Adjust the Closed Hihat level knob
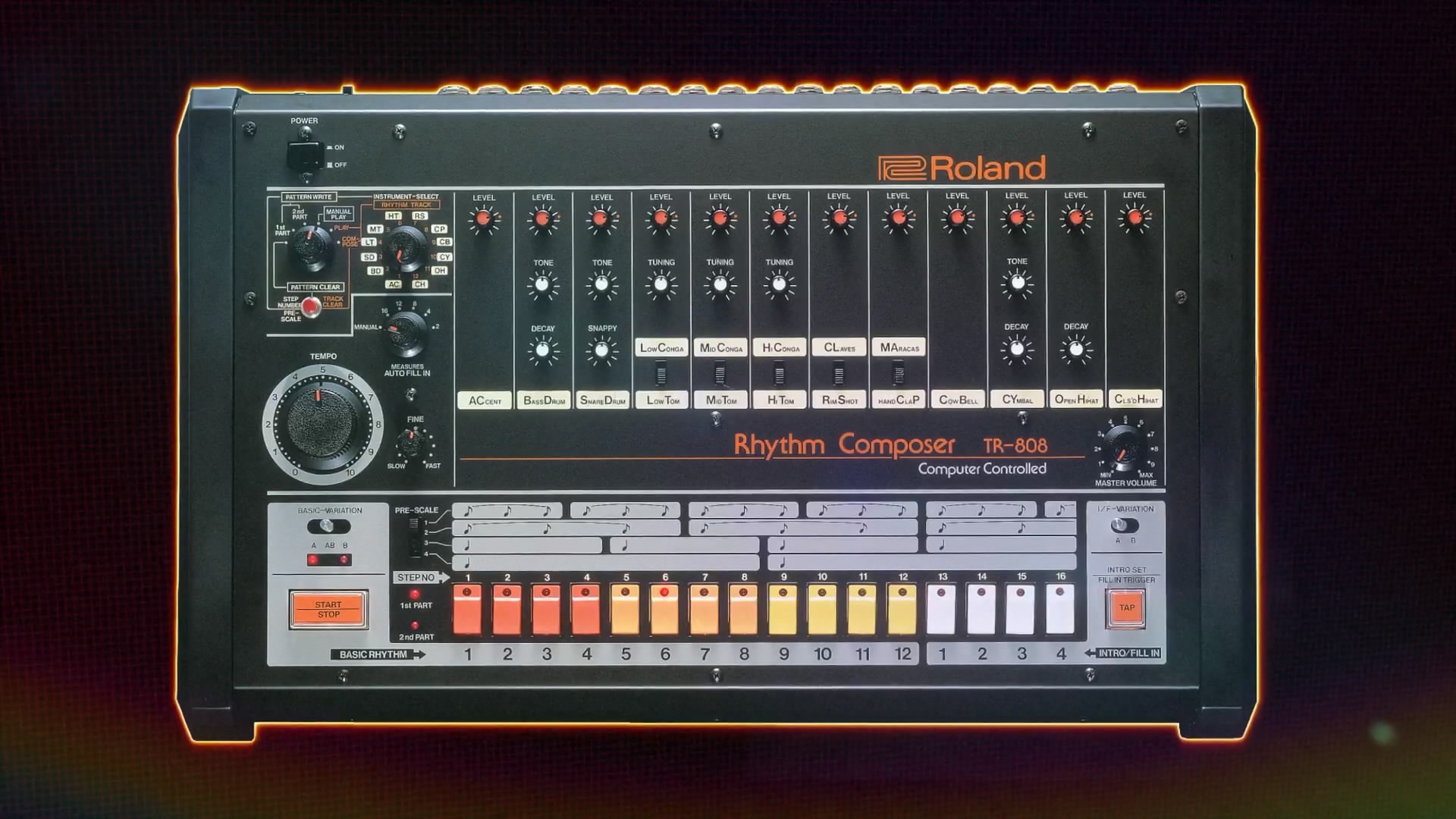The width and height of the screenshot is (1456, 819). (1135, 218)
